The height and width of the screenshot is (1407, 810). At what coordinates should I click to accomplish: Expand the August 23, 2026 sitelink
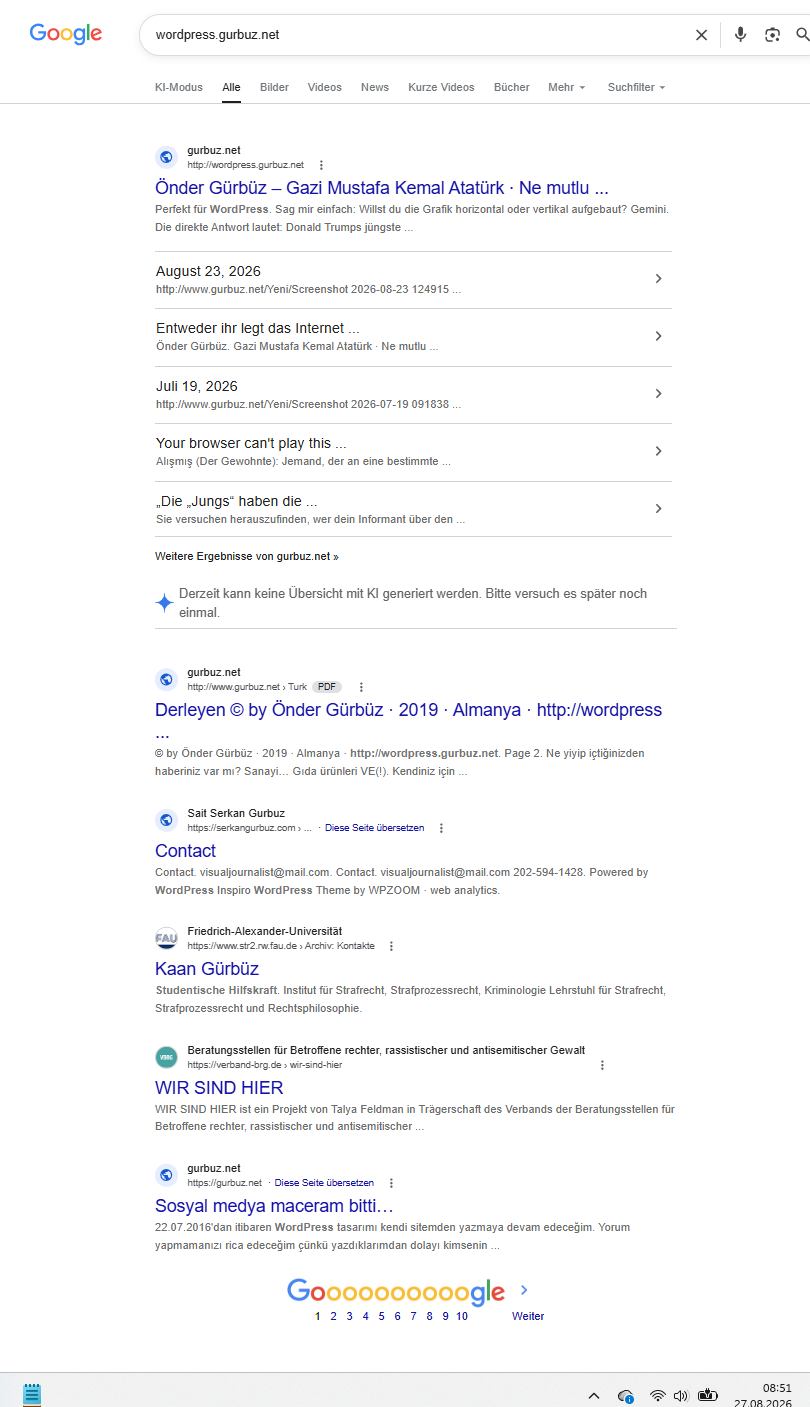(413, 279)
